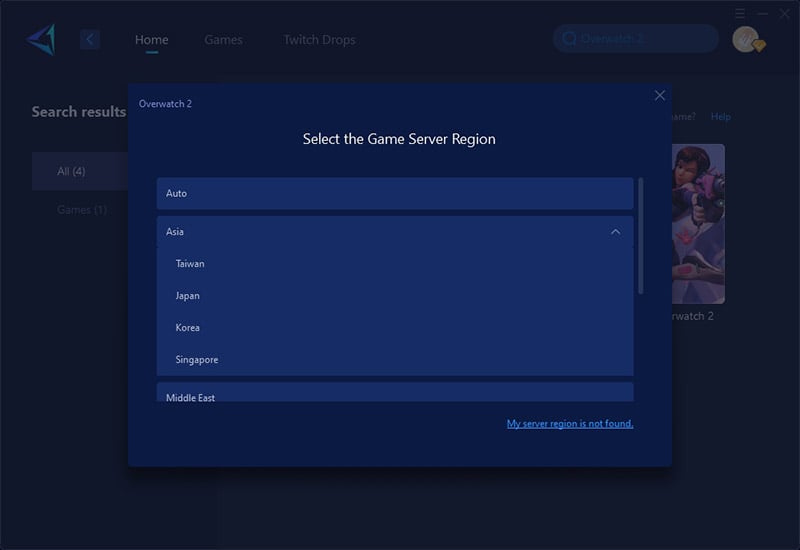Image resolution: width=800 pixels, height=550 pixels.
Task: Choose the Singapore server
Action: coord(395,360)
